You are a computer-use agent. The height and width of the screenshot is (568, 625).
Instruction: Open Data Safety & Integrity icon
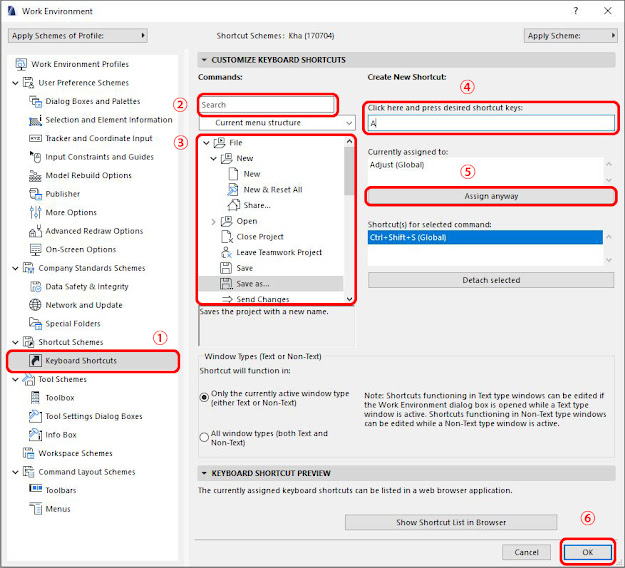(x=35, y=287)
